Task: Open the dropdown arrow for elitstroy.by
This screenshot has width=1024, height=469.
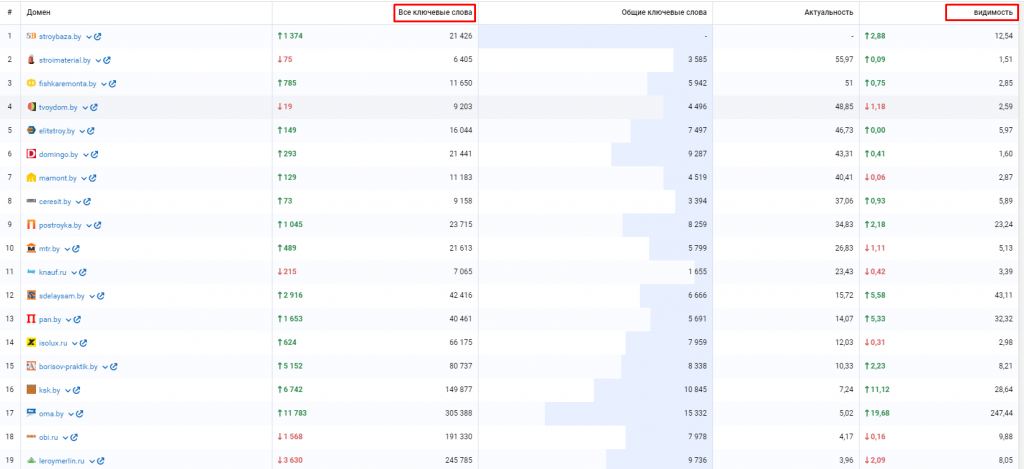Action: coord(83,131)
